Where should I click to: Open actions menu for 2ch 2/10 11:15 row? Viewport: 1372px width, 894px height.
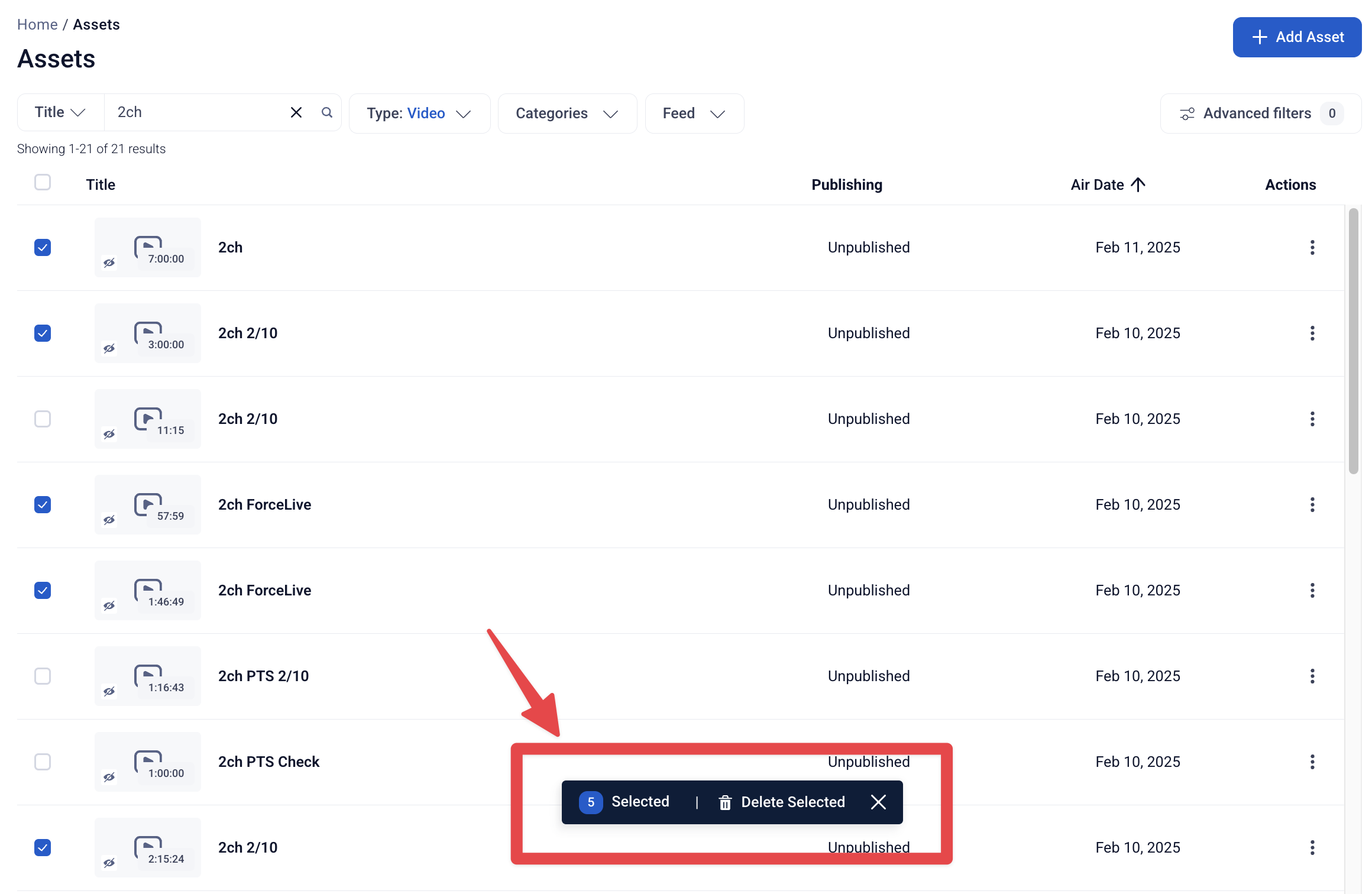1312,419
